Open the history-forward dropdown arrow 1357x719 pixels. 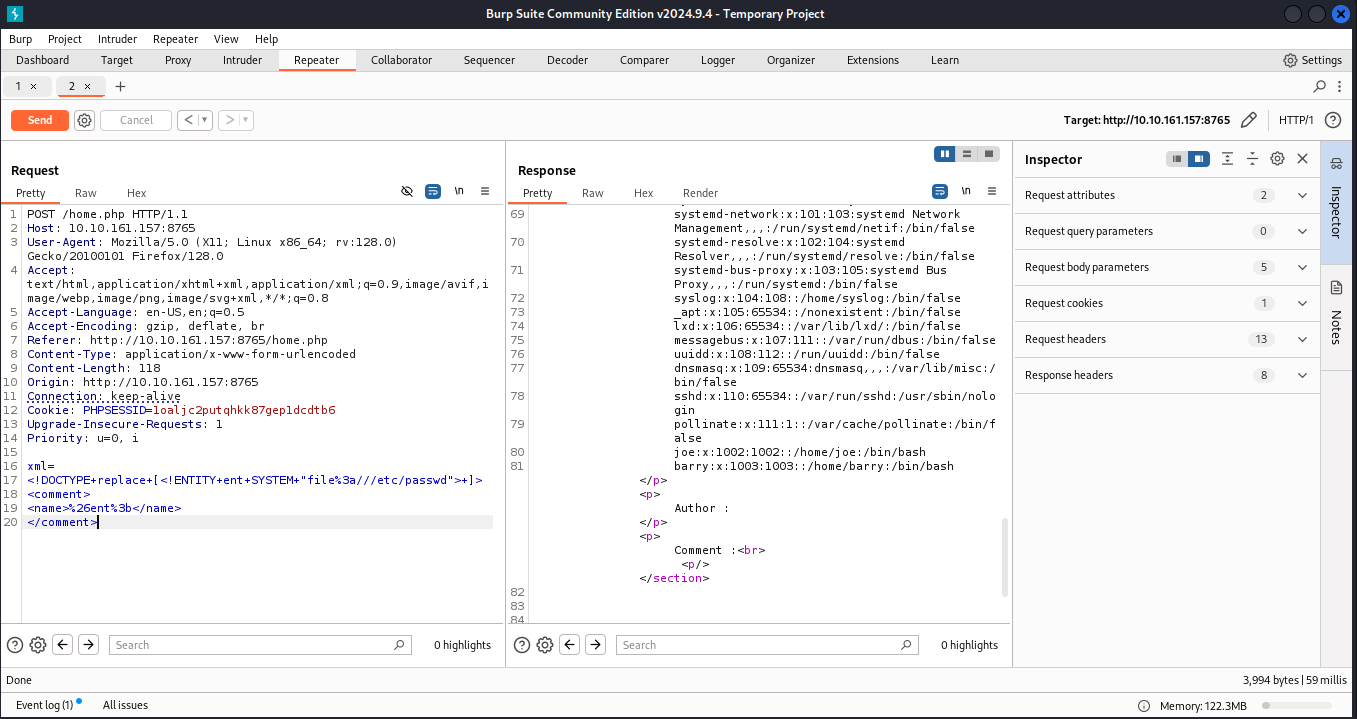pos(245,120)
